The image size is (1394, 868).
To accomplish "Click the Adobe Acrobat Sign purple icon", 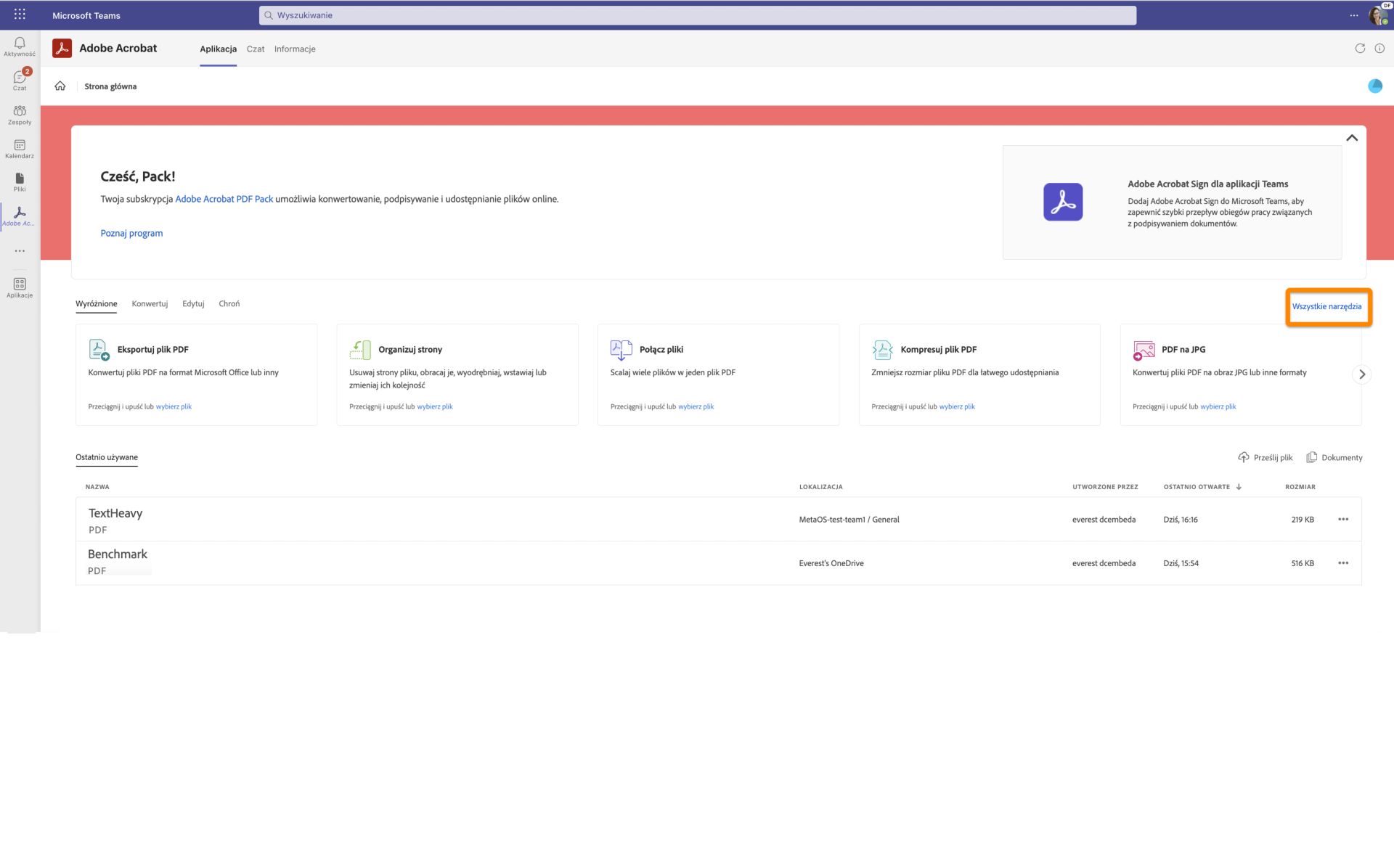I will coord(1063,202).
